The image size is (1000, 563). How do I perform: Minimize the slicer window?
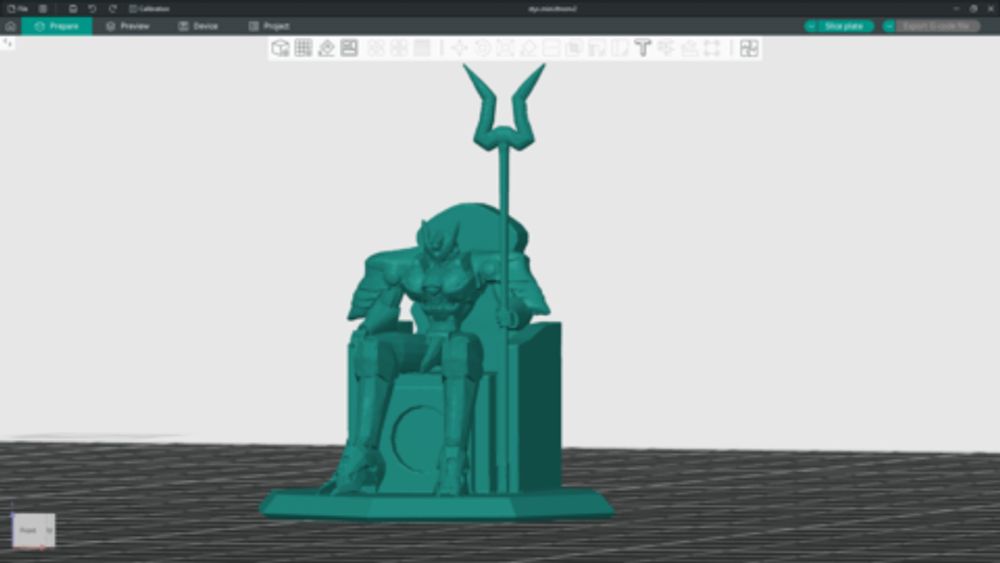pos(956,8)
